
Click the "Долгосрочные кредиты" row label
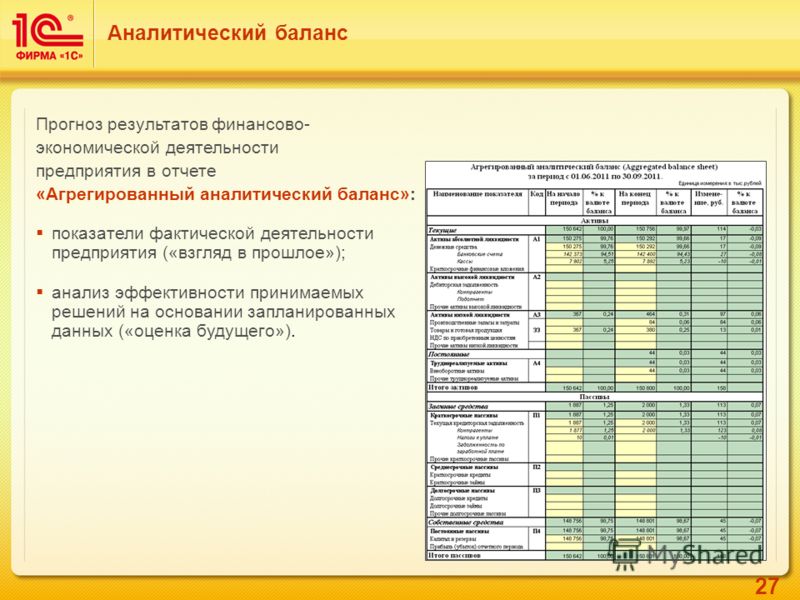(x=459, y=498)
